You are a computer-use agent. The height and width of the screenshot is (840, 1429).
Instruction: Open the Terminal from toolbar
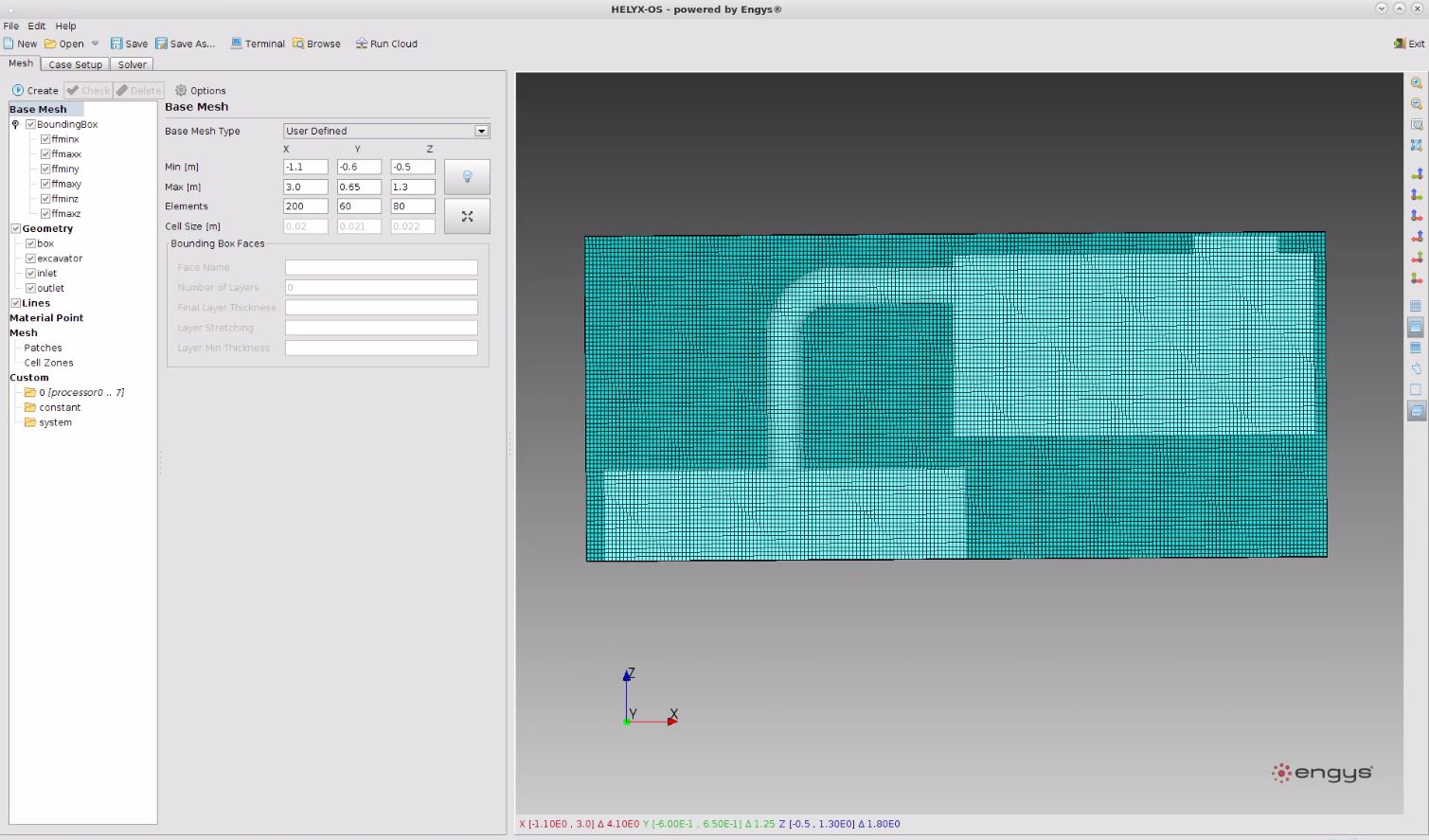coord(258,44)
